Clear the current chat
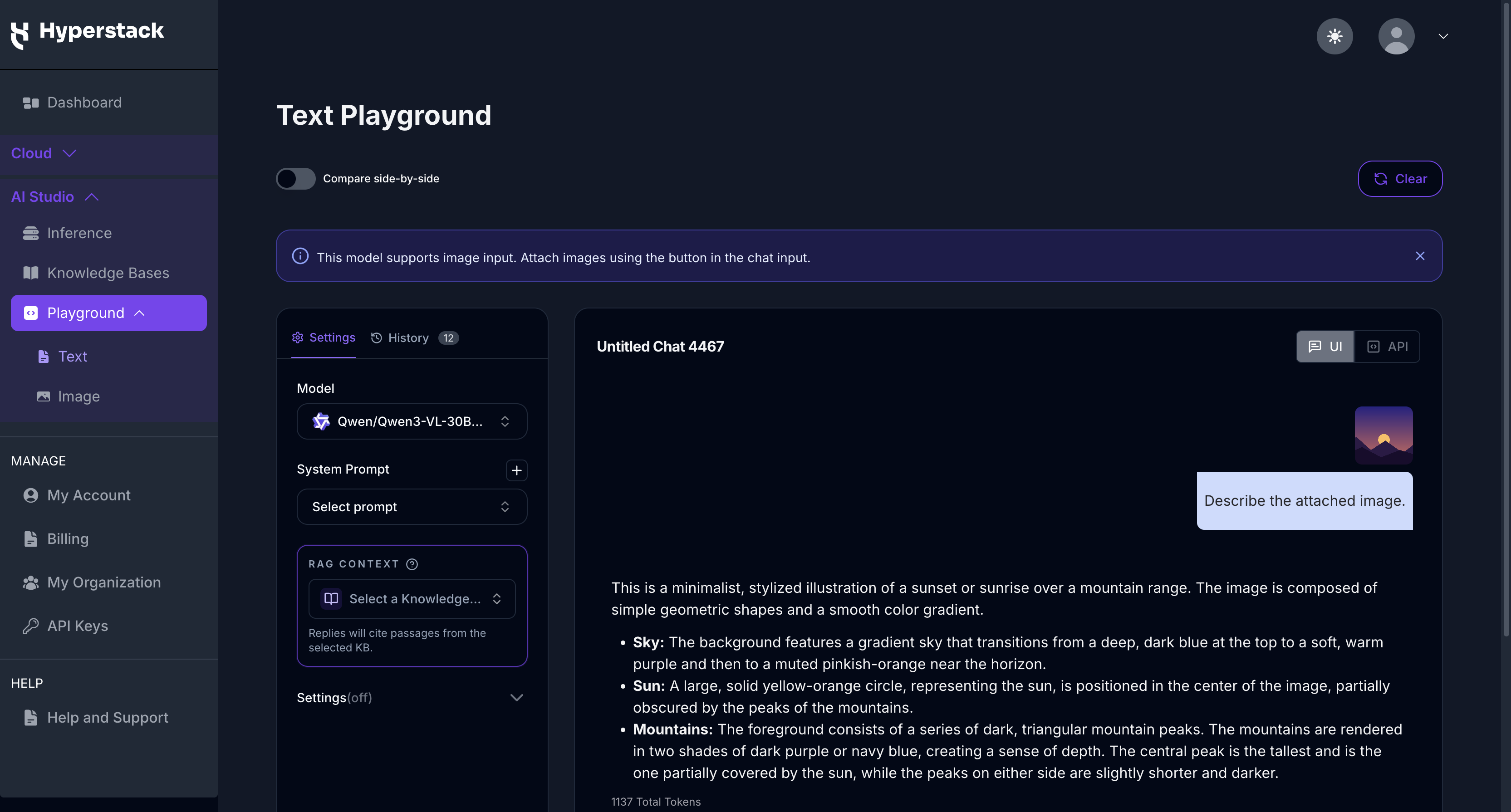Viewport: 1511px width, 812px height. (x=1400, y=179)
